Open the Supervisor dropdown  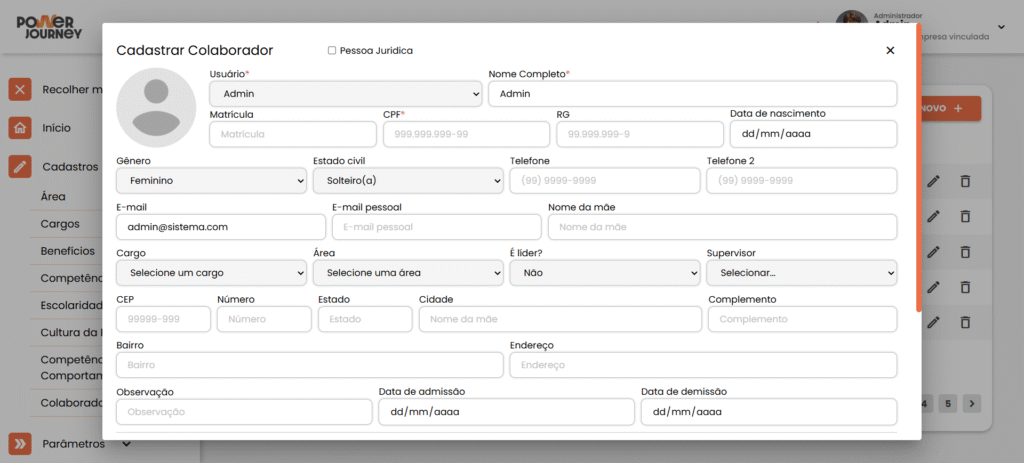(801, 273)
